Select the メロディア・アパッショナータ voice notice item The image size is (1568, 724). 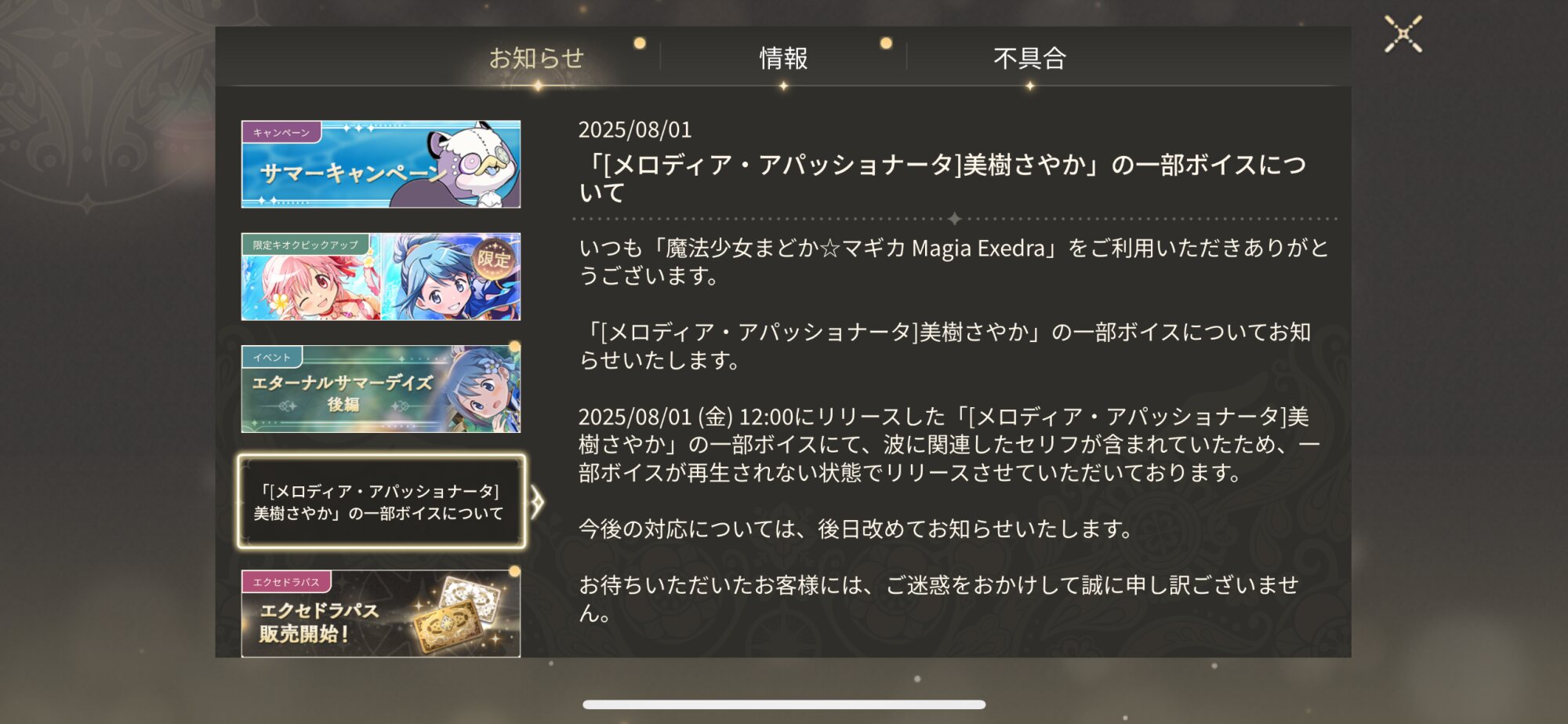381,502
